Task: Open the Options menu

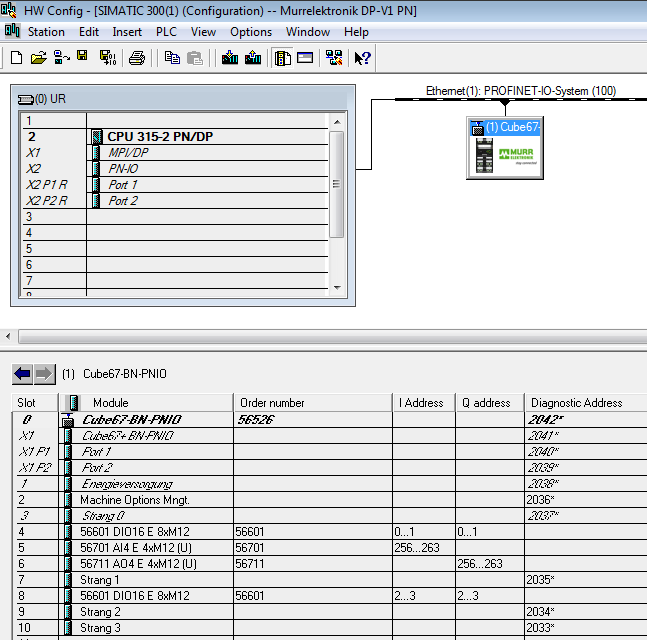Action: [251, 32]
